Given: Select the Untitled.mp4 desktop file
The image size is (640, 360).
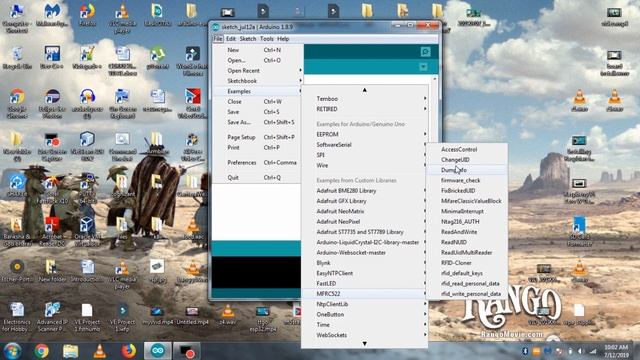Looking at the screenshot, I should click(x=192, y=316).
